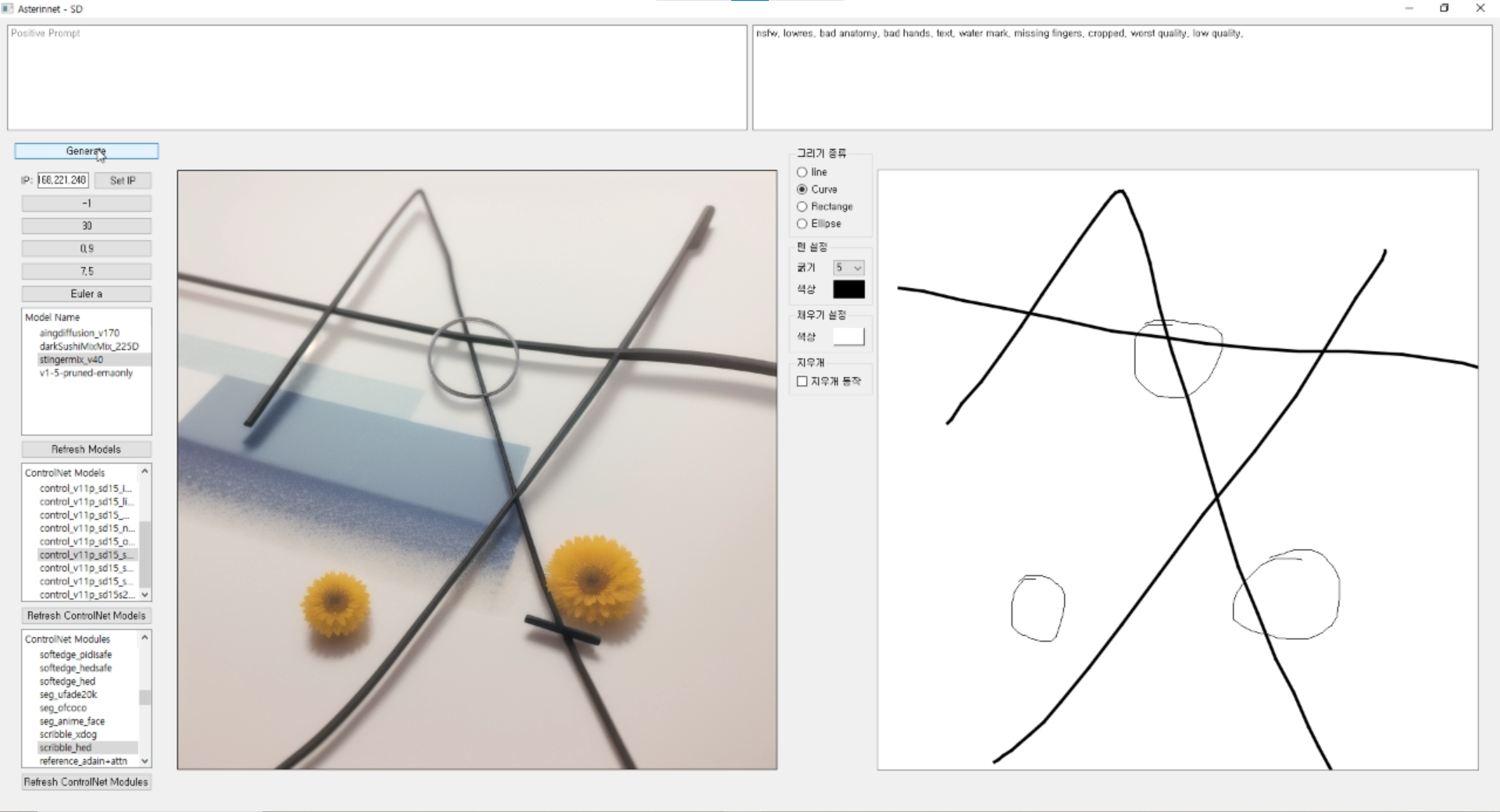Select the Curve drawing radio button
Screen dimensions: 1500x812
click(x=802, y=189)
